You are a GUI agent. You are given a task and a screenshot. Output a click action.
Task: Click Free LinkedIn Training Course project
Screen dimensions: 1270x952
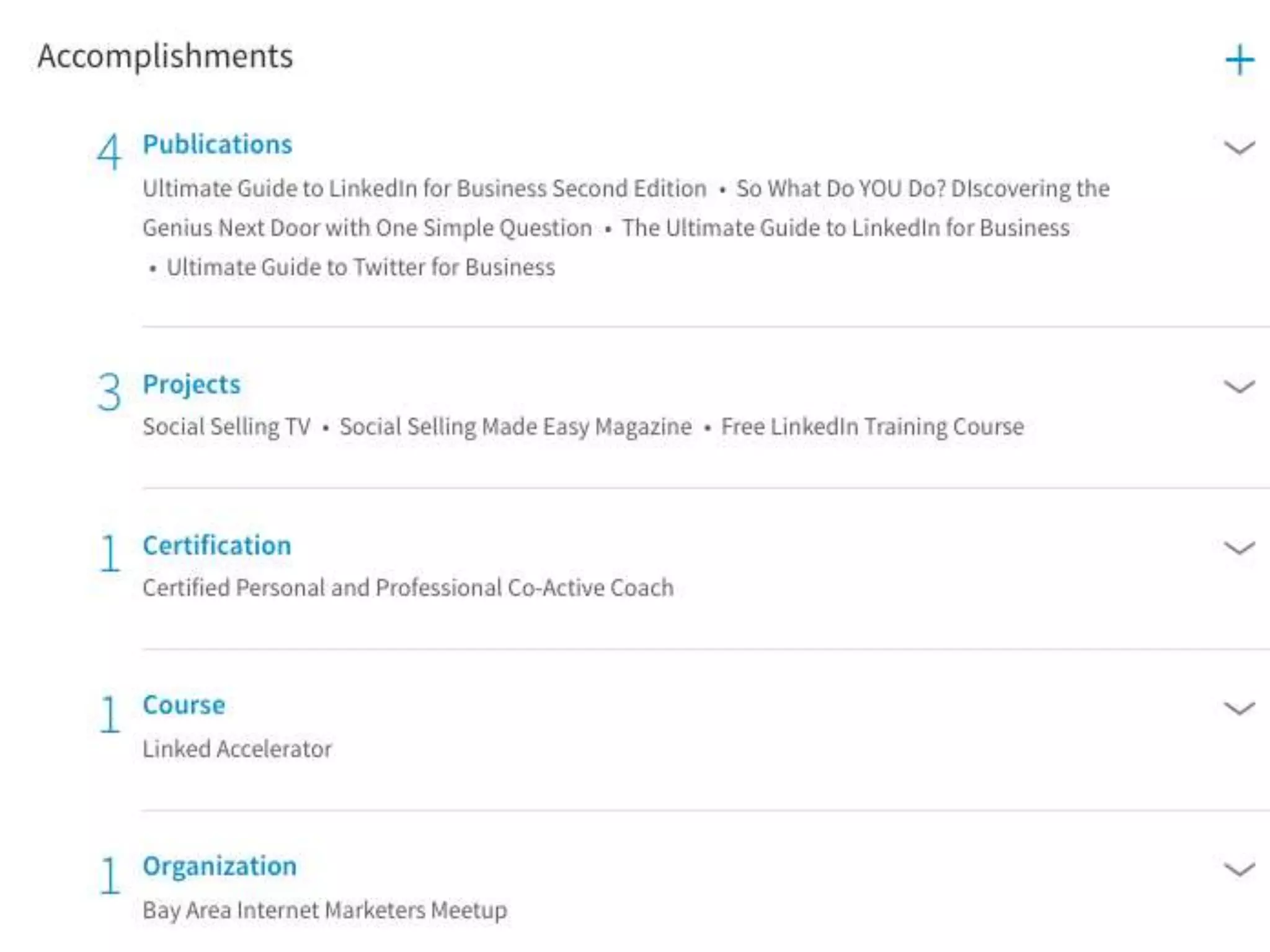pyautogui.click(x=872, y=426)
